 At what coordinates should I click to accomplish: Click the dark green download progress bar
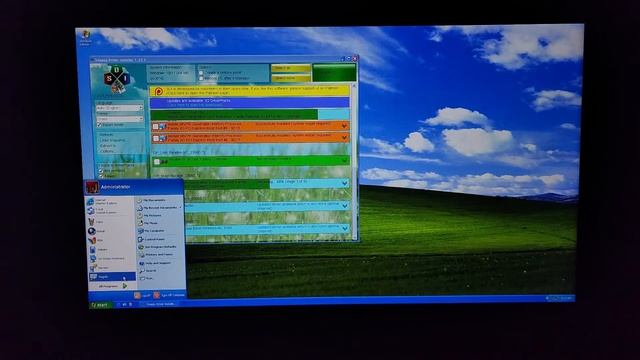(234, 115)
